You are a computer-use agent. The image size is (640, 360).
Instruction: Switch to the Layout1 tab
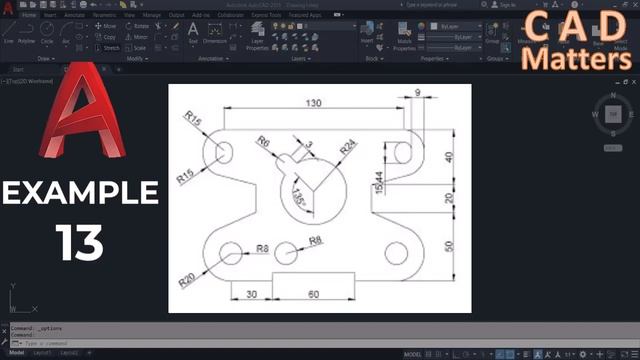(x=42, y=353)
